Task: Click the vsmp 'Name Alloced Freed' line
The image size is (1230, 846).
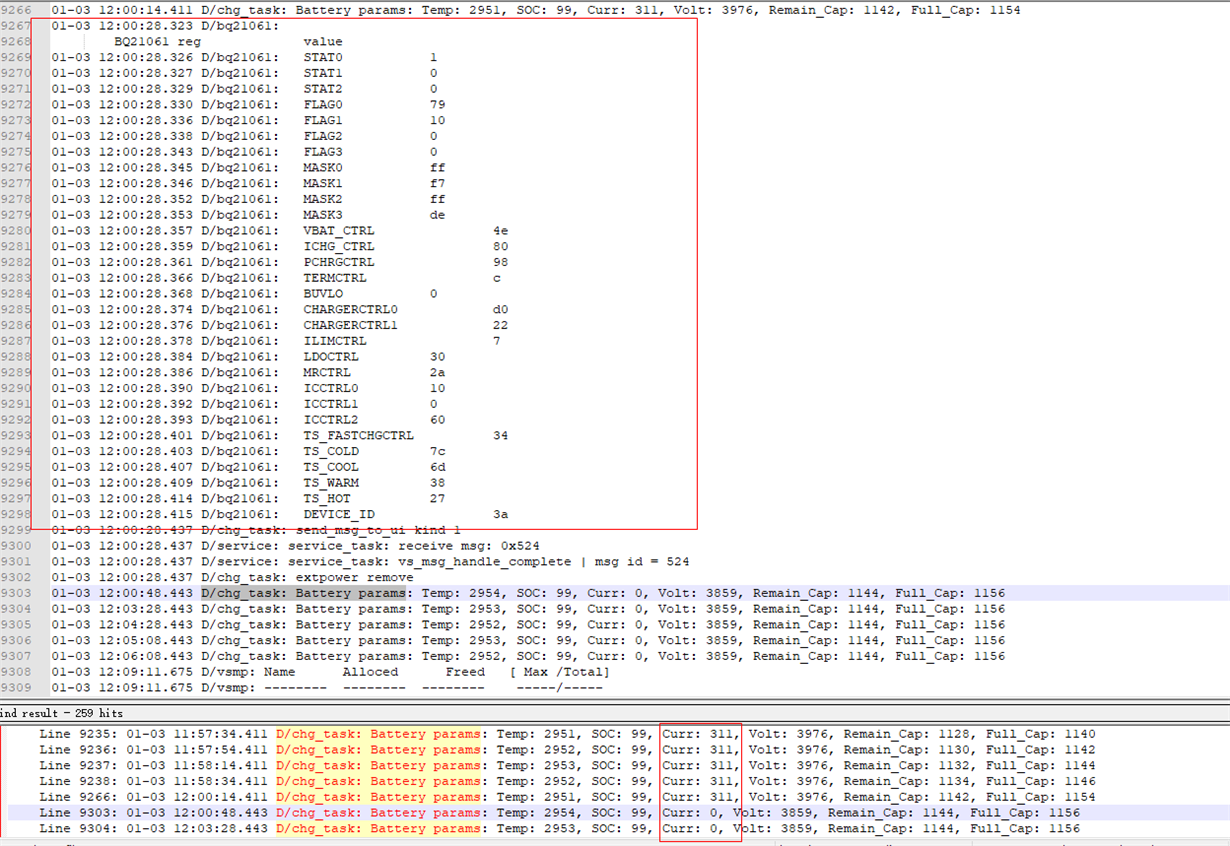Action: pyautogui.click(x=330, y=672)
